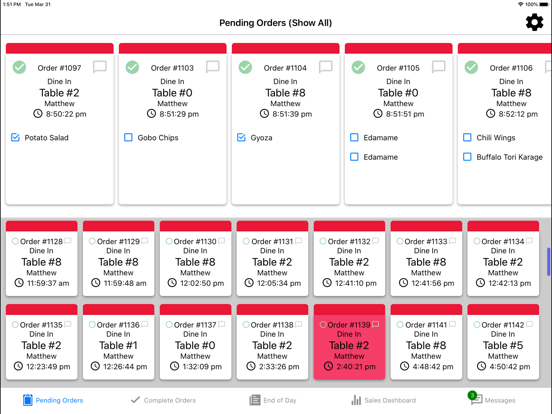Check the Gobo Chips checkbox
Viewport: 552px width, 414px height.
click(128, 137)
